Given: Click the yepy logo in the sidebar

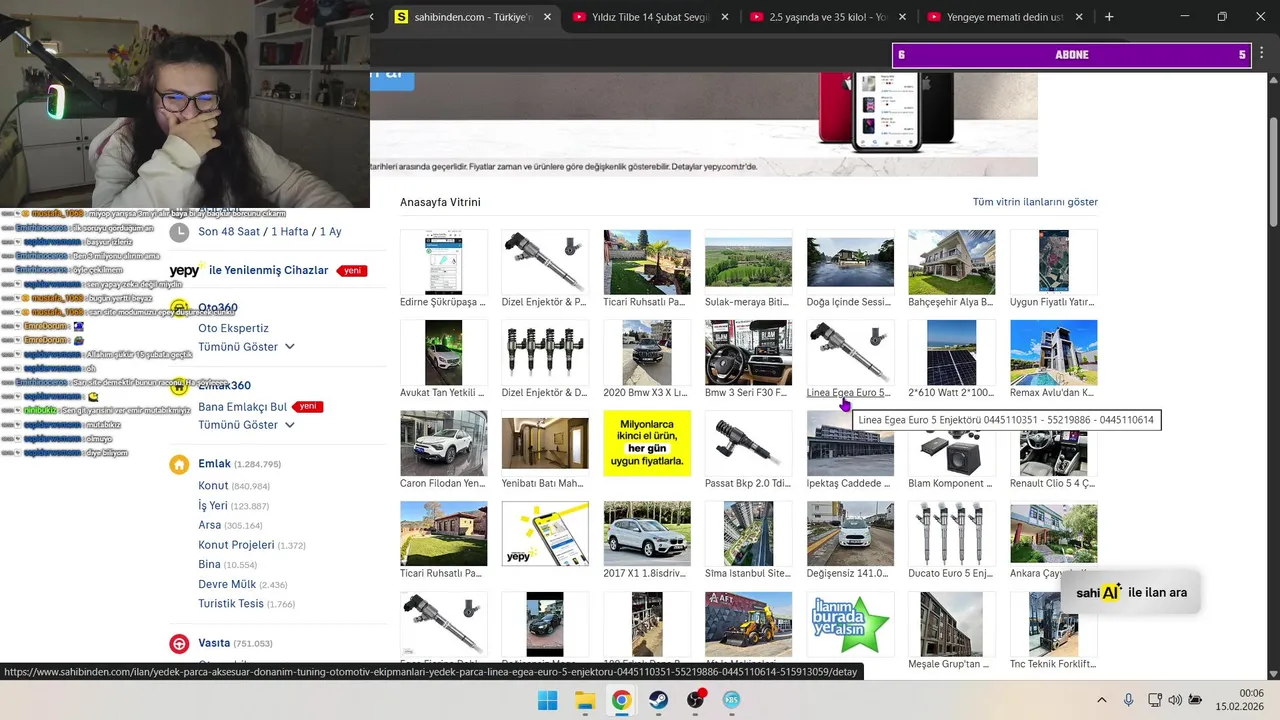Looking at the screenshot, I should coord(186,270).
